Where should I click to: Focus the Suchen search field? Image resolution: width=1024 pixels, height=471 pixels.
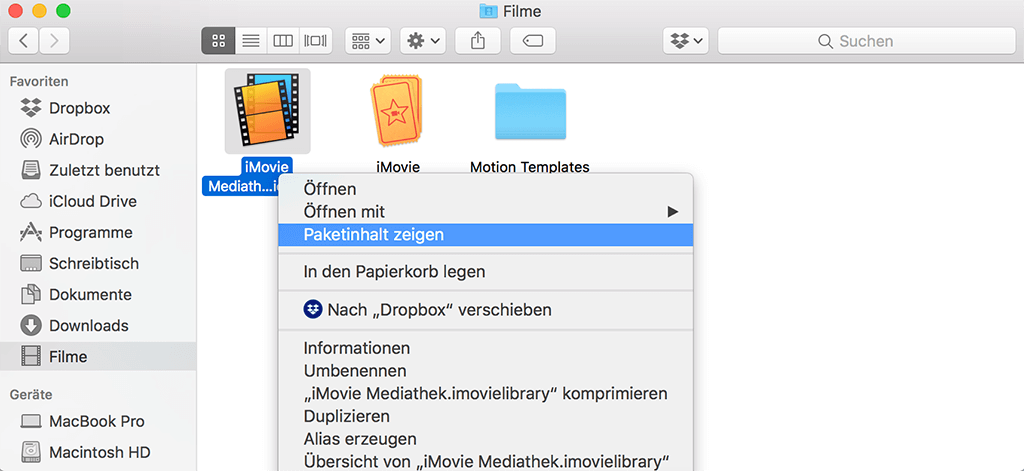pyautogui.click(x=867, y=41)
